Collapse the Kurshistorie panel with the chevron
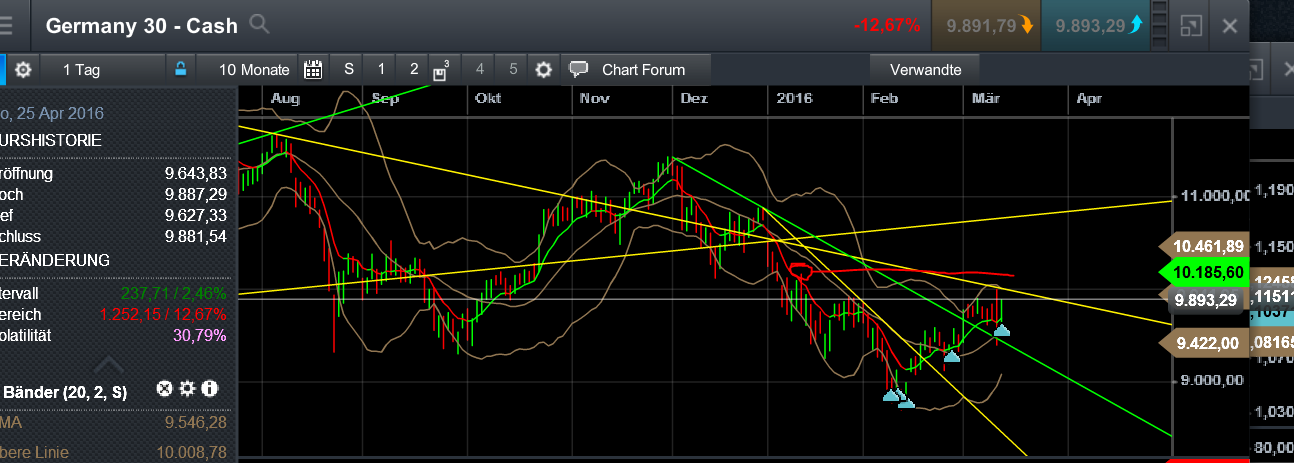Viewport: 1294px width, 463px height. tap(110, 365)
